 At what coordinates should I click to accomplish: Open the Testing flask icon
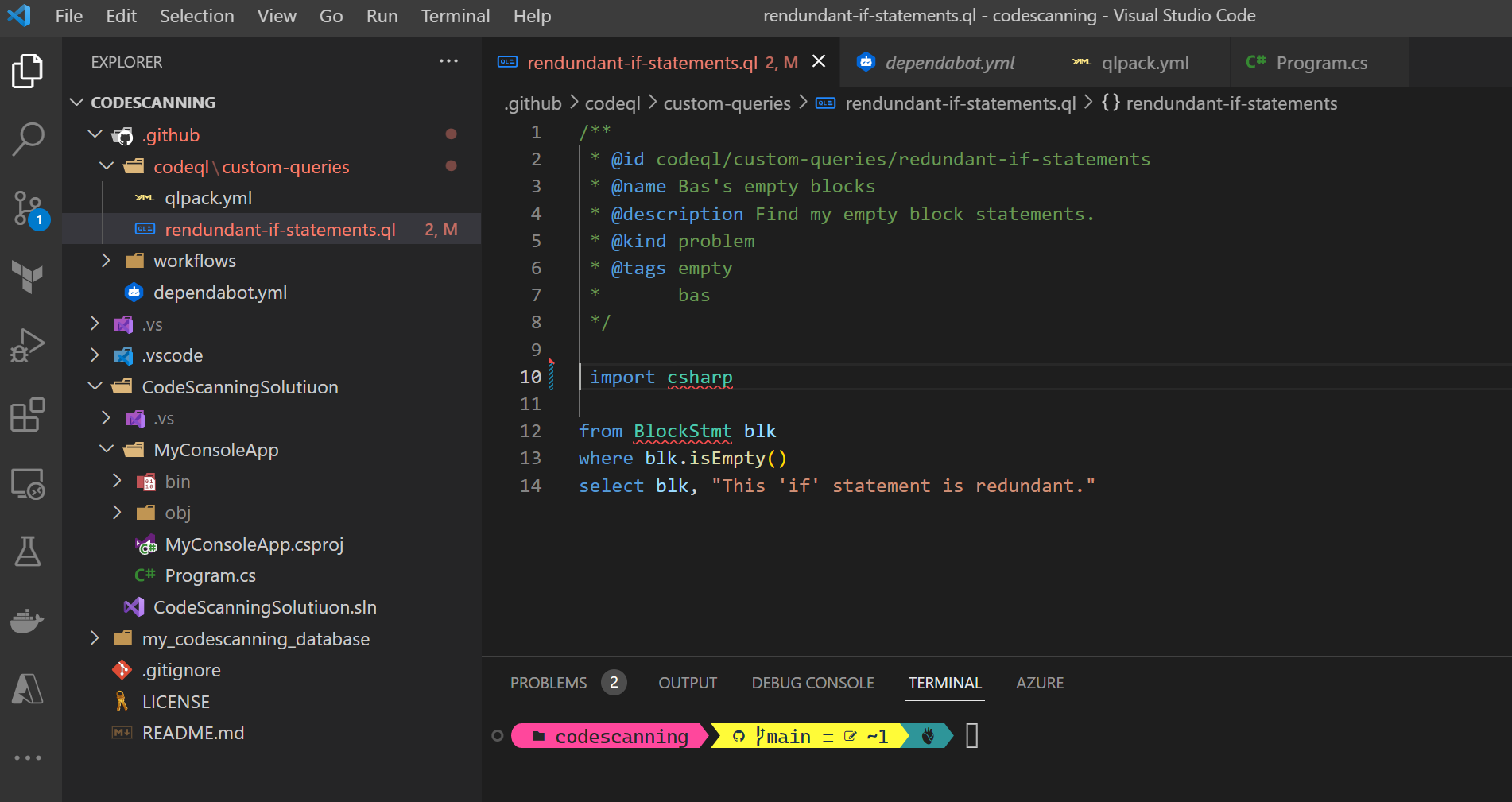click(x=28, y=551)
